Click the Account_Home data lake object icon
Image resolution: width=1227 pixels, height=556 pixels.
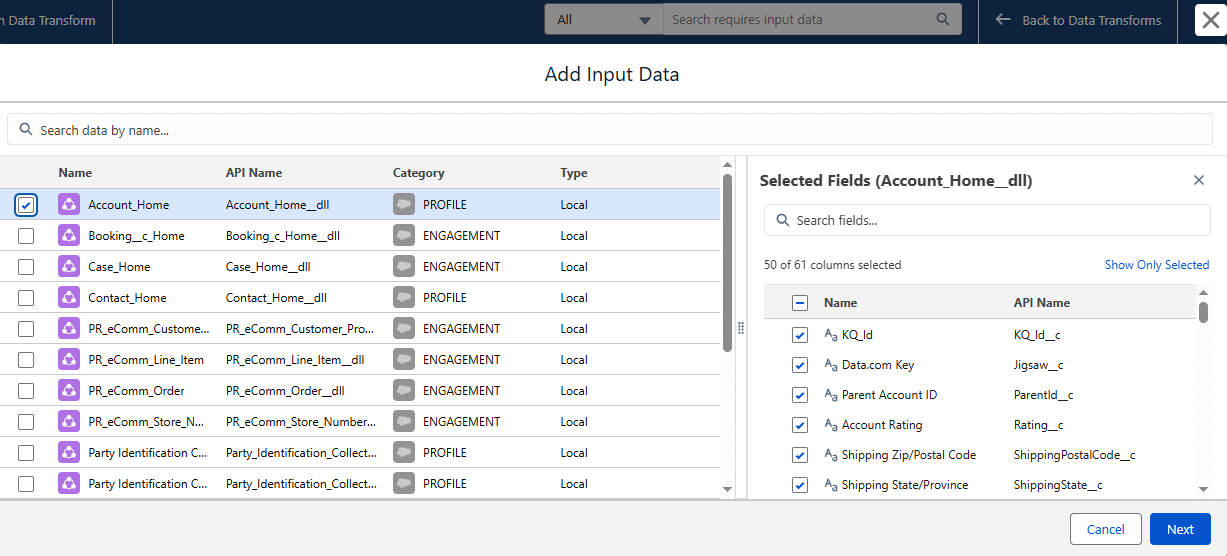click(x=68, y=205)
